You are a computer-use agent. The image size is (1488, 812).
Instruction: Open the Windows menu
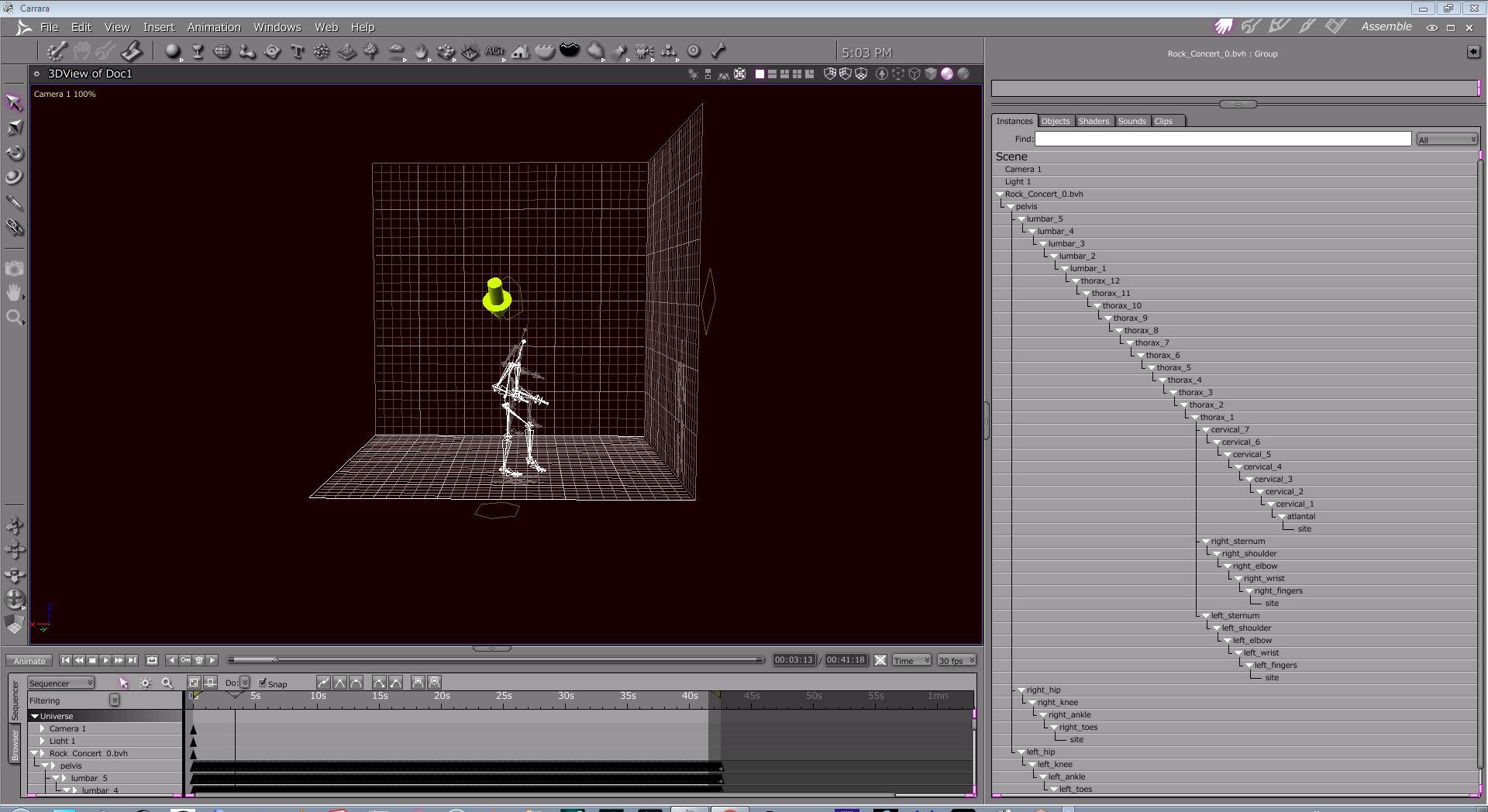coord(277,27)
